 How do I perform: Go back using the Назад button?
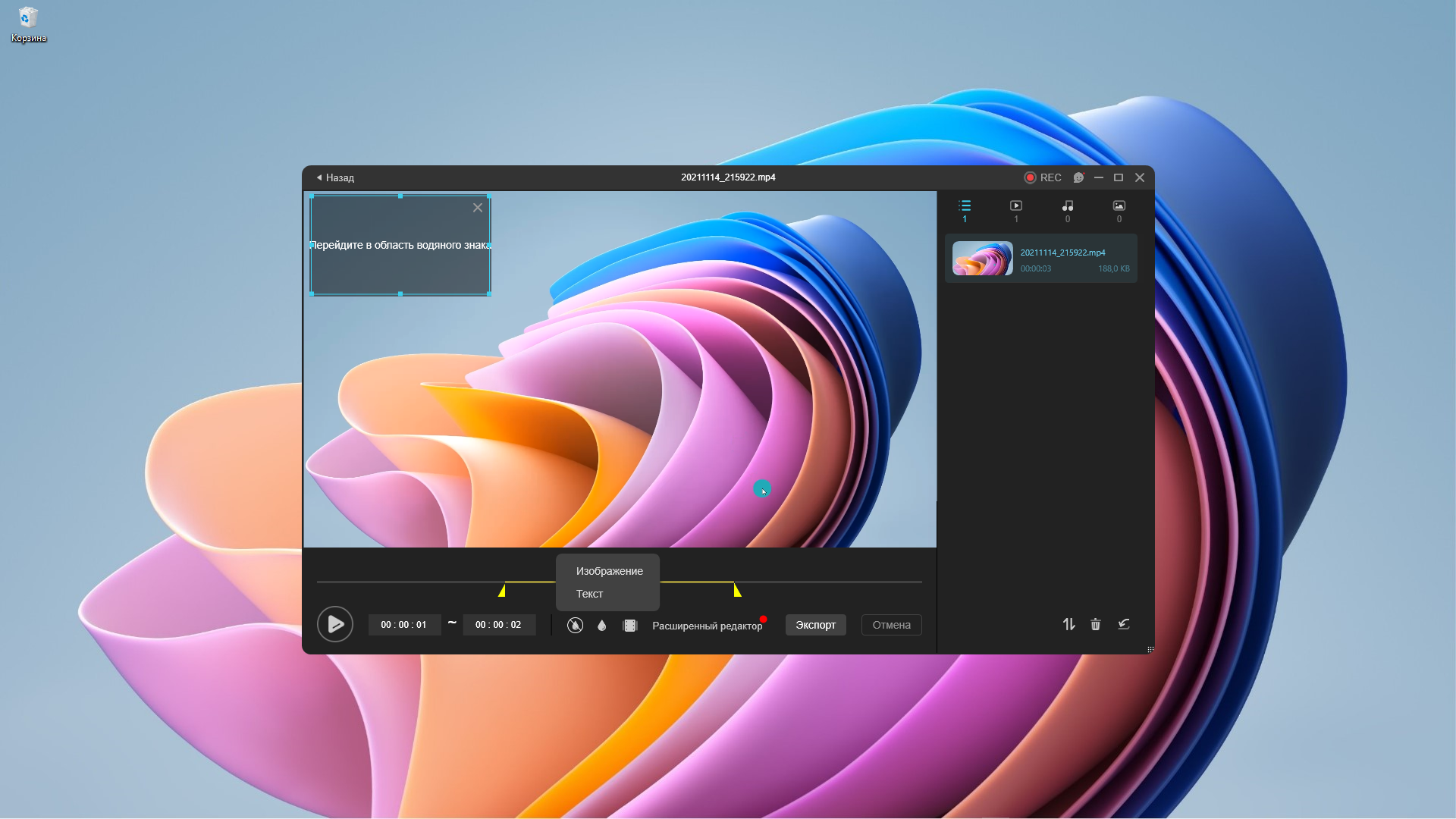click(335, 177)
